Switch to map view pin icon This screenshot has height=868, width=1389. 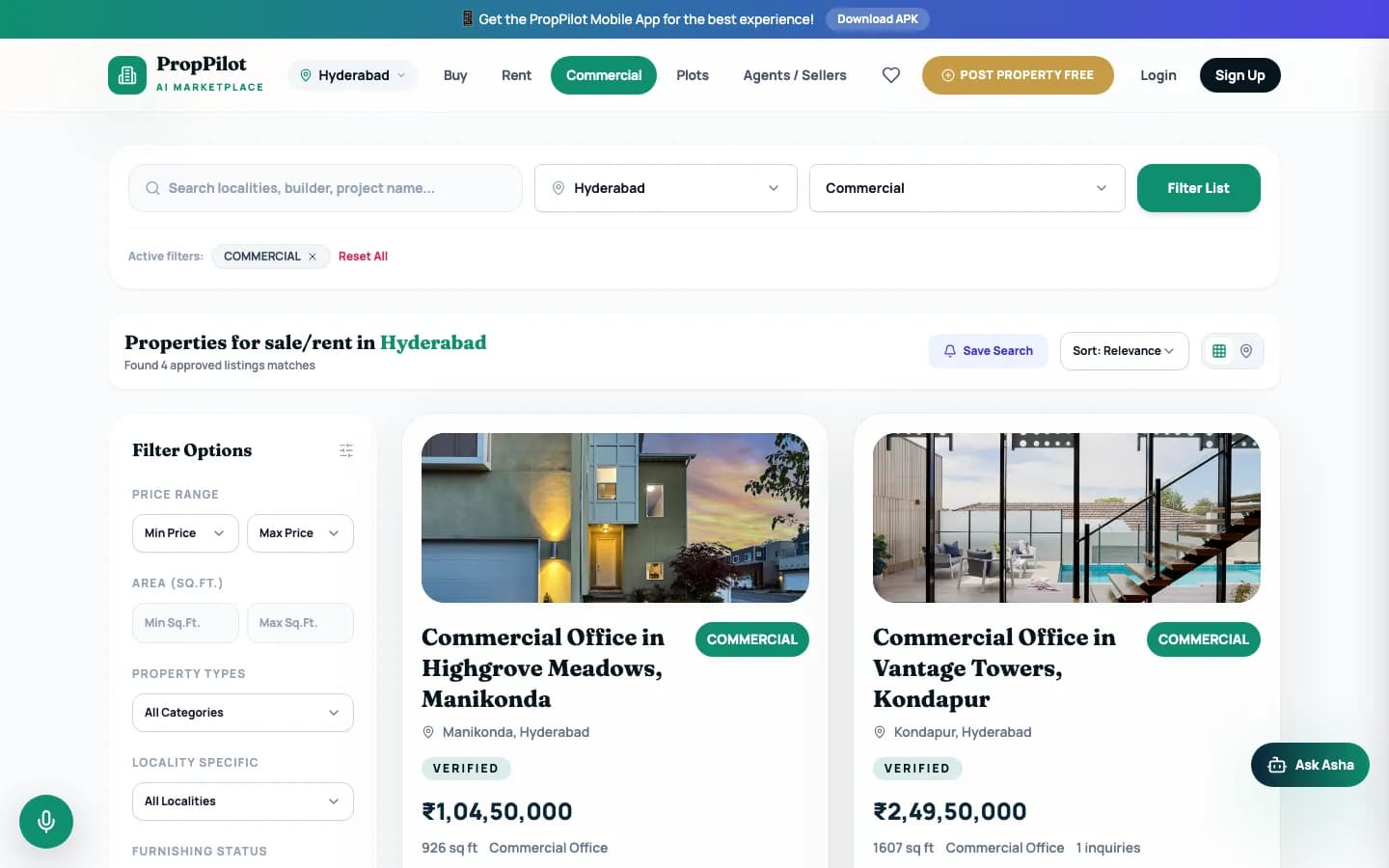[x=1246, y=351]
